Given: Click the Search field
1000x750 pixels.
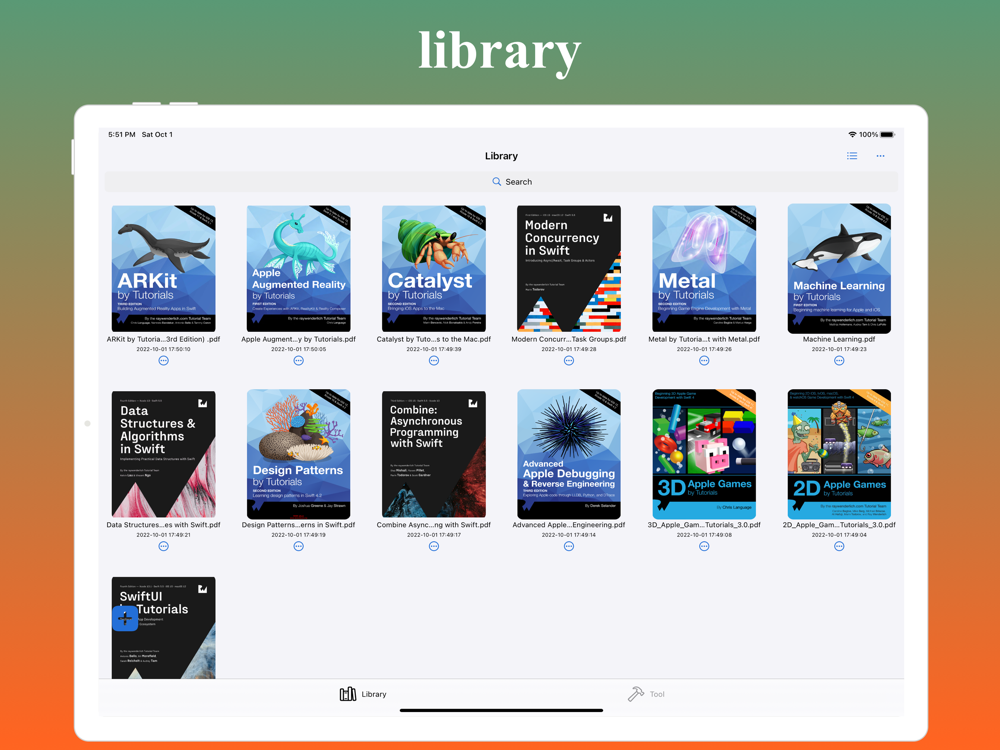Looking at the screenshot, I should pos(501,182).
